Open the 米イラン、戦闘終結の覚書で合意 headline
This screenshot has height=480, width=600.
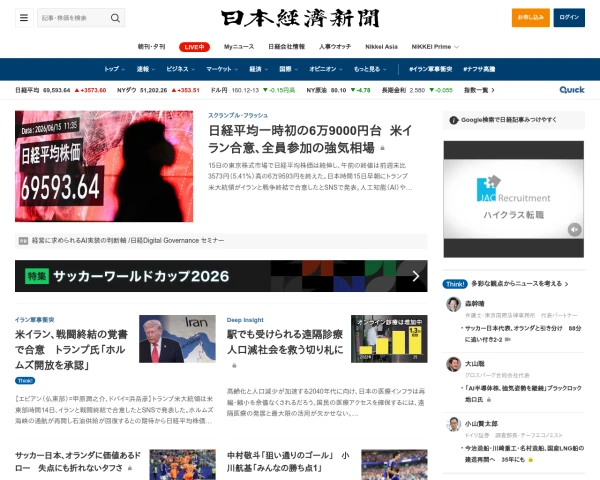click(x=72, y=350)
